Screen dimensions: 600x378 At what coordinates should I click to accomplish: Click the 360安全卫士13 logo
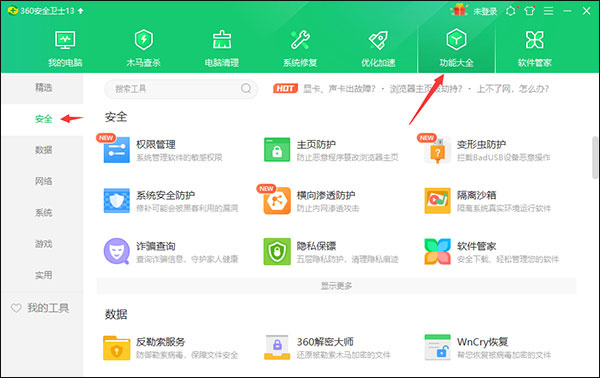tap(13, 10)
